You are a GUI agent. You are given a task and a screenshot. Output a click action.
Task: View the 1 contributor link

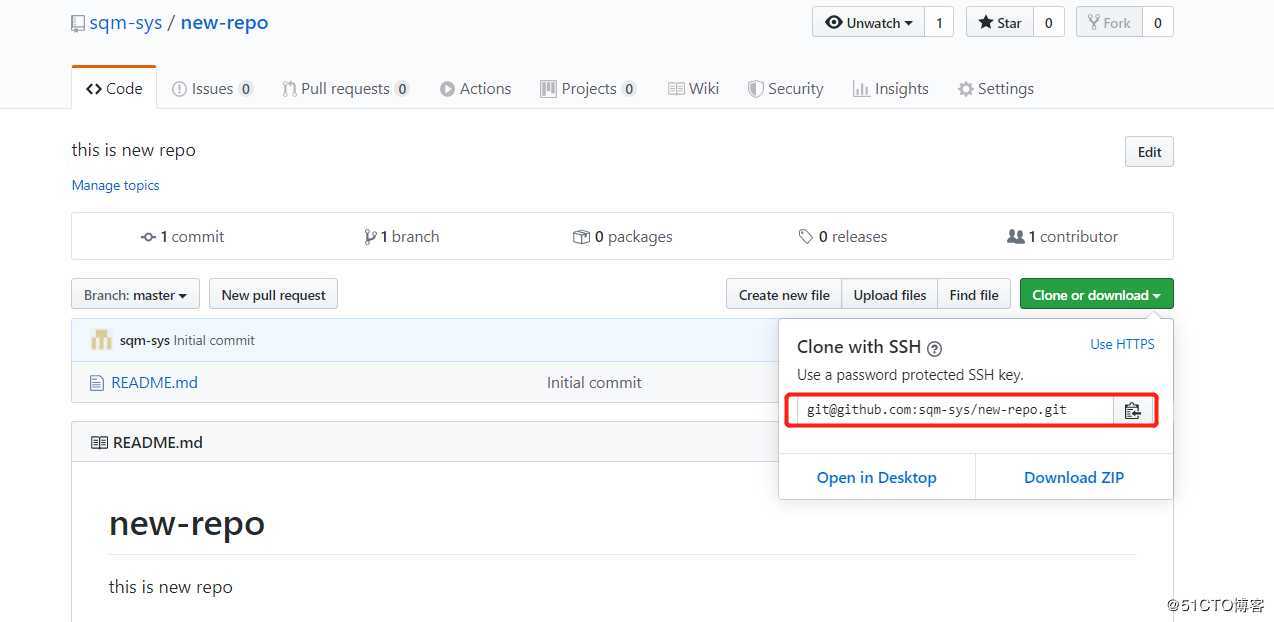coord(1062,237)
